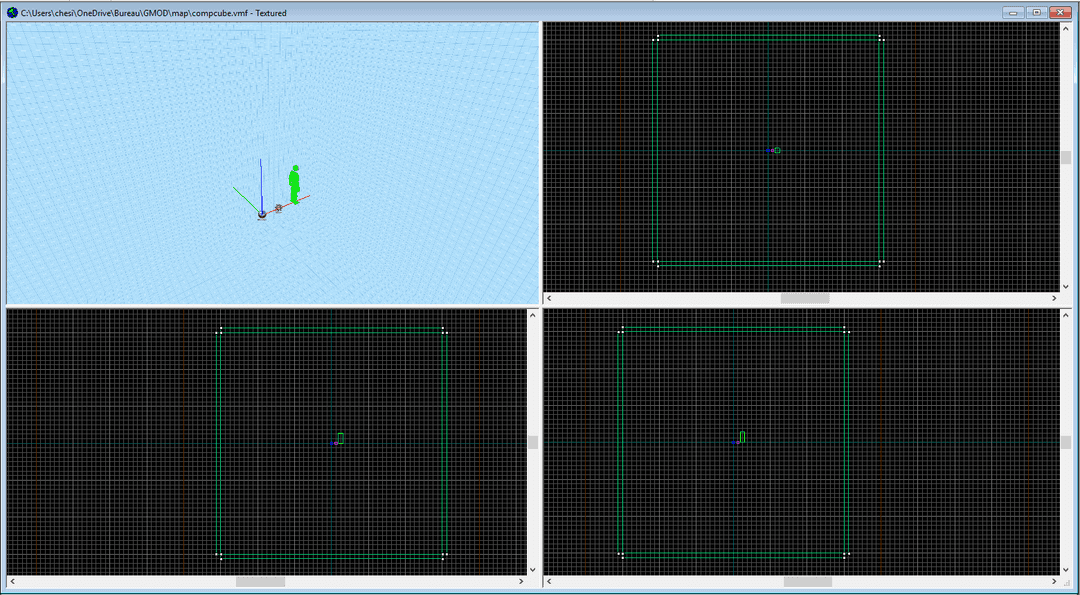The width and height of the screenshot is (1080, 595).
Task: Click the horizontal scrollbar thumb of top-right viewport
Action: [804, 299]
